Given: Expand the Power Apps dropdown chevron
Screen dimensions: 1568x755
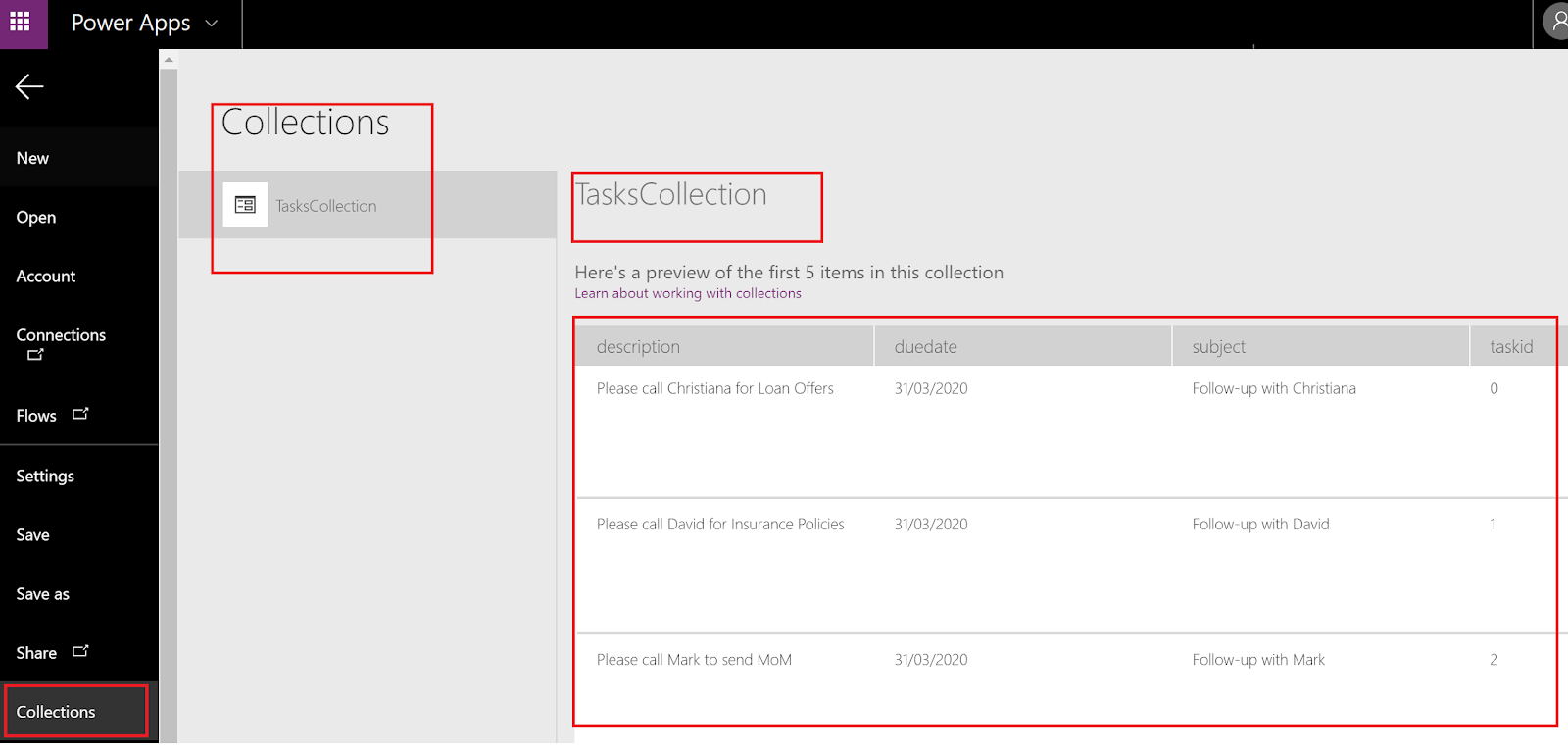Looking at the screenshot, I should coord(211,24).
